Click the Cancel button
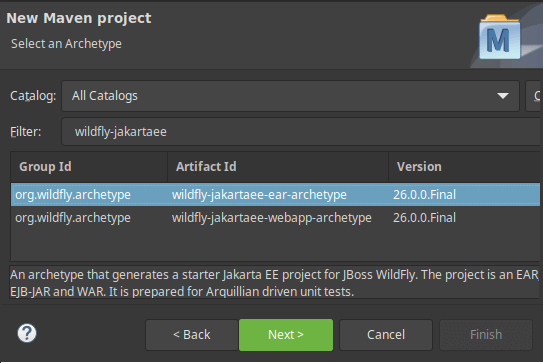The height and width of the screenshot is (363, 543). [x=386, y=335]
